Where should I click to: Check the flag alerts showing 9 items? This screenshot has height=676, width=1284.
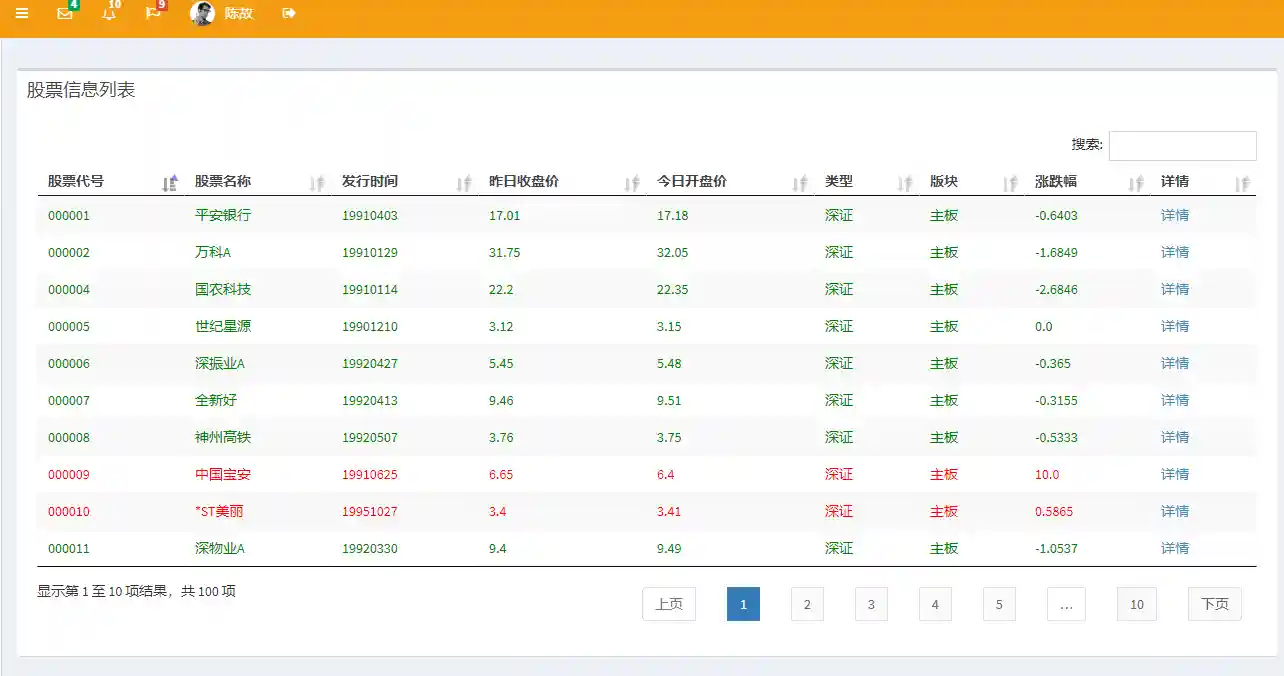pyautogui.click(x=152, y=14)
